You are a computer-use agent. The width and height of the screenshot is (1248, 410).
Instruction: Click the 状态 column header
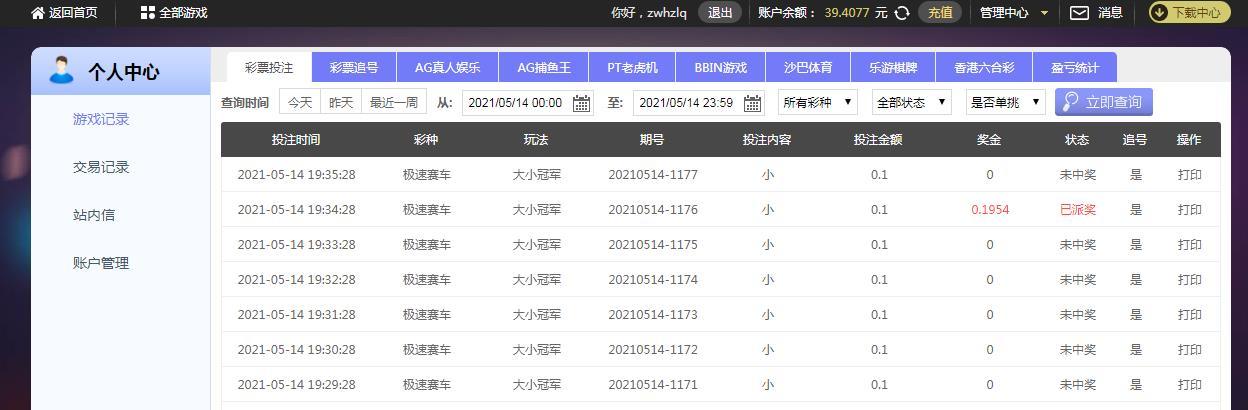tap(1078, 140)
